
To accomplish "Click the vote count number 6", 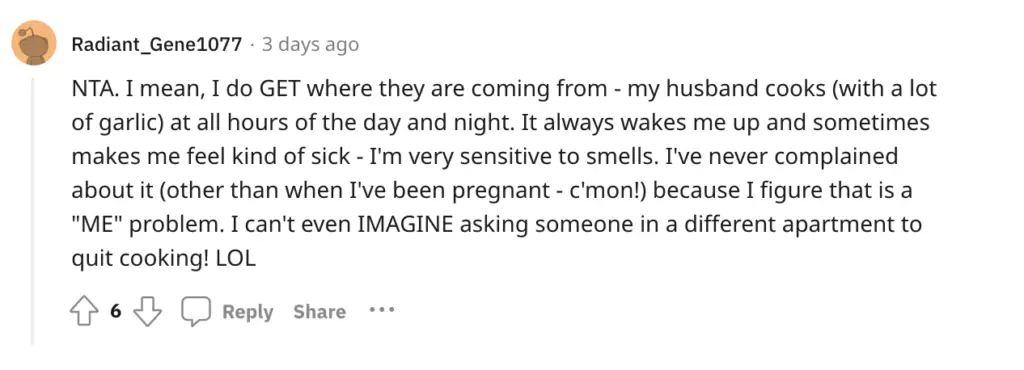I will pyautogui.click(x=115, y=312).
